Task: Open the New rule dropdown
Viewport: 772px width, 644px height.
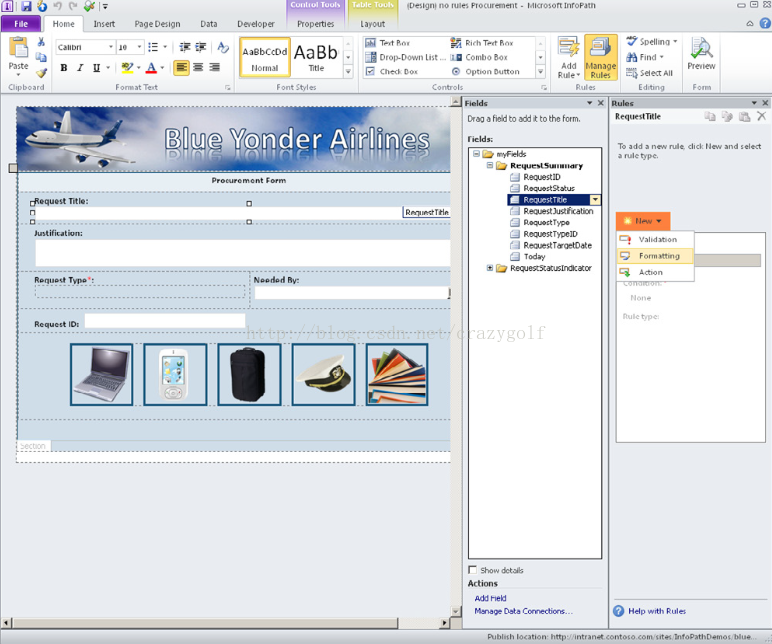Action: (643, 221)
